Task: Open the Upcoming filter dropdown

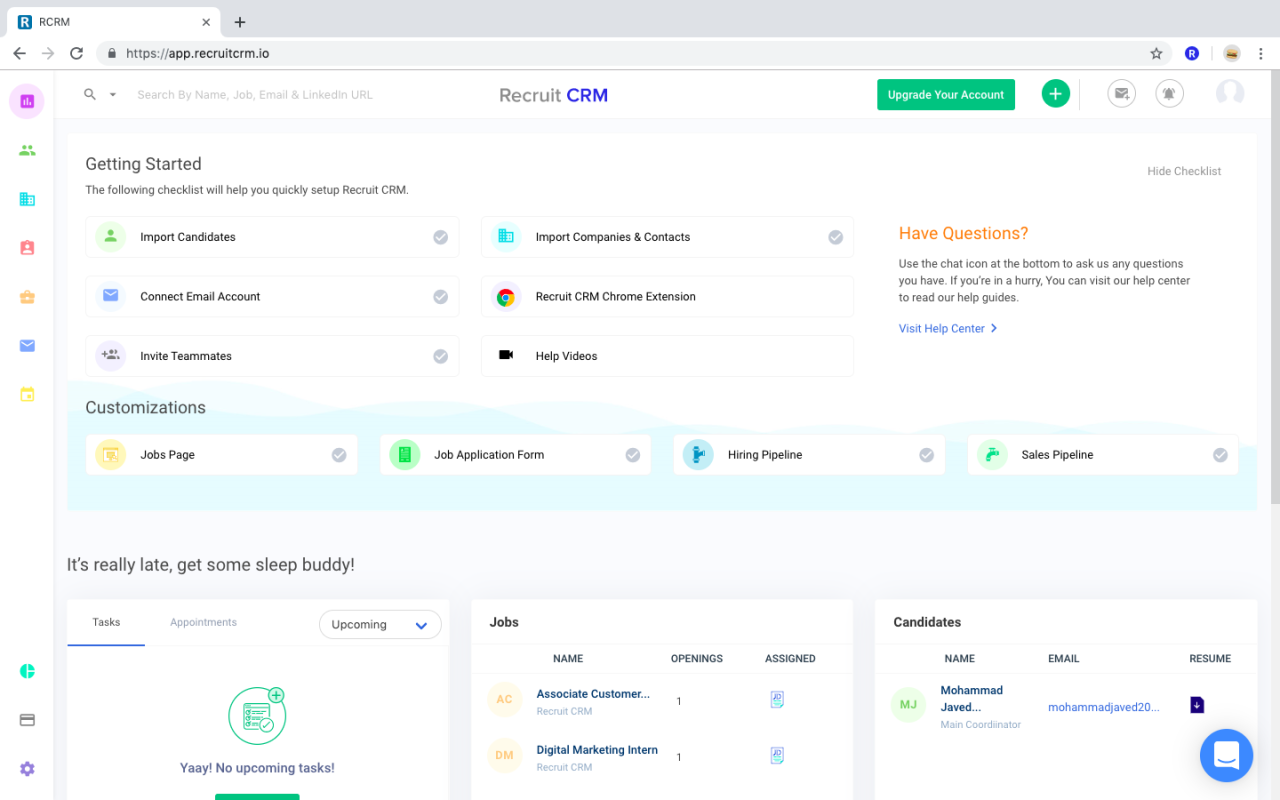Action: tap(380, 623)
